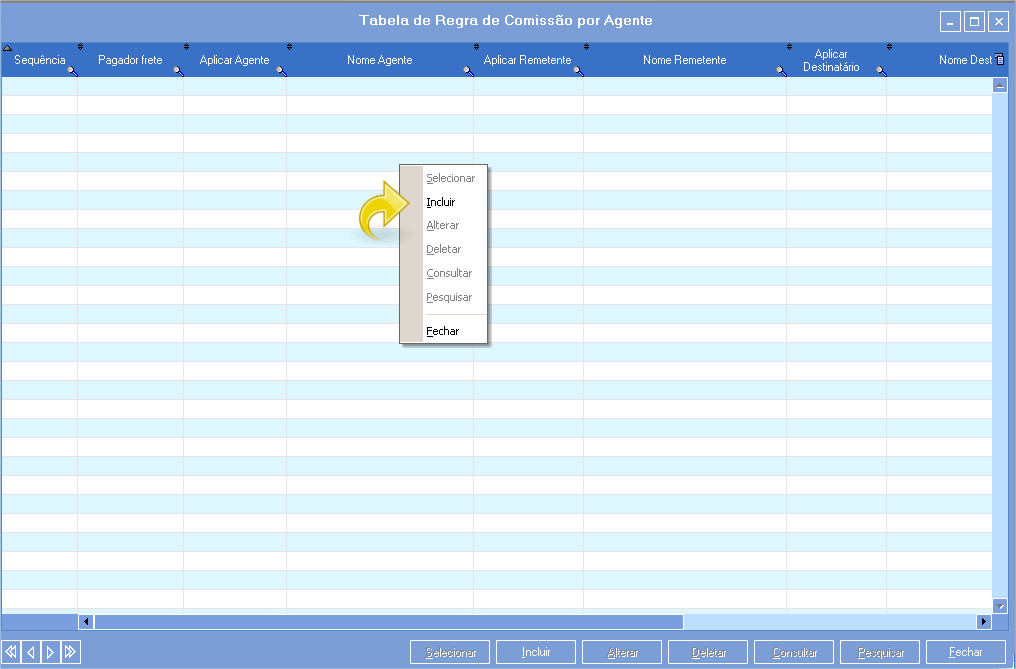
Task: Open the search magnifier in Nome Remetente header
Action: (x=781, y=71)
